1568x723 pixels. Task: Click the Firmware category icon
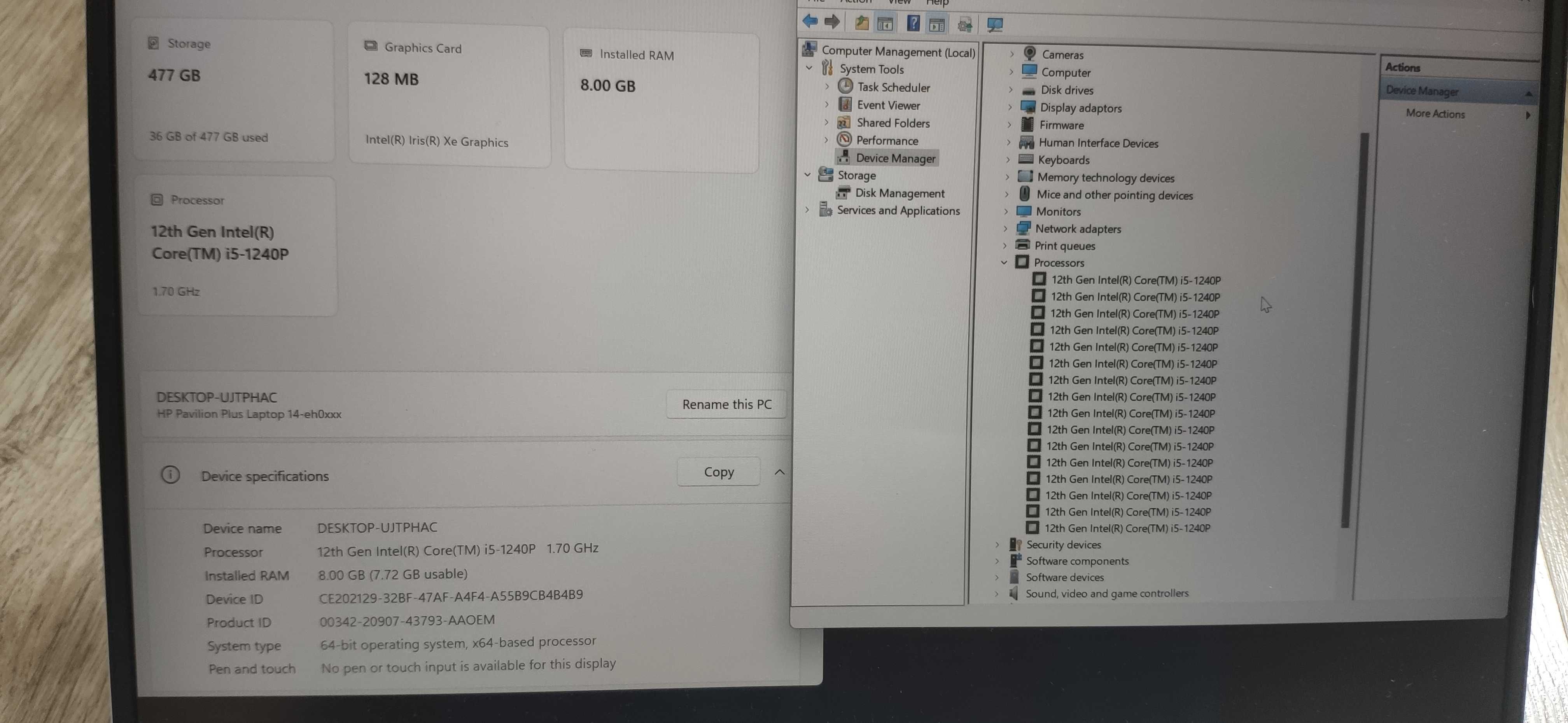point(1027,125)
